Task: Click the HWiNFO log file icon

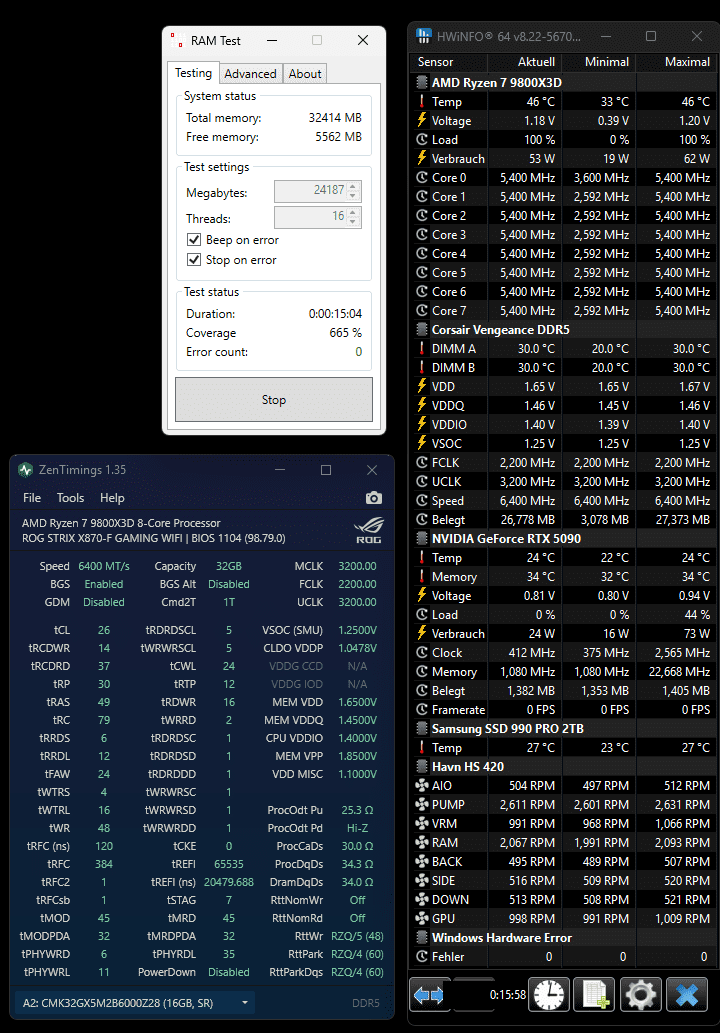Action: pyautogui.click(x=594, y=994)
